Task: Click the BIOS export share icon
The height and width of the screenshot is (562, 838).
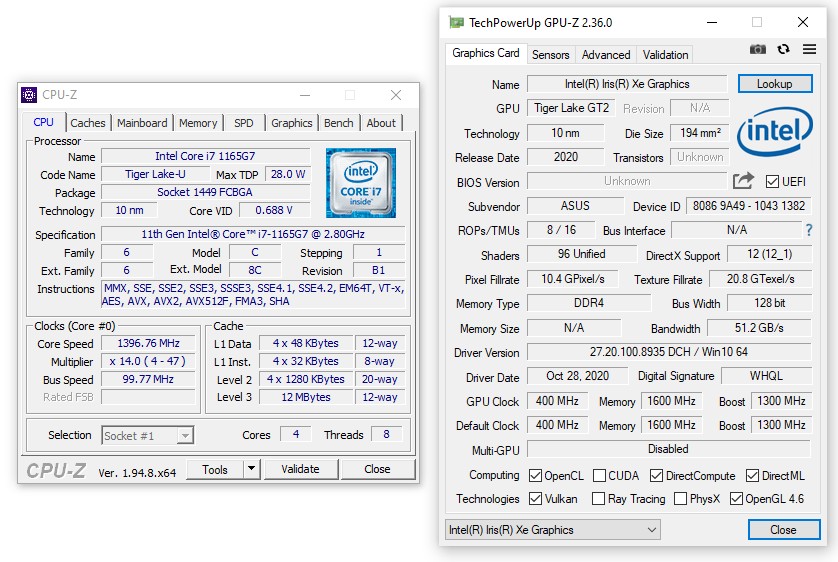Action: tap(743, 181)
